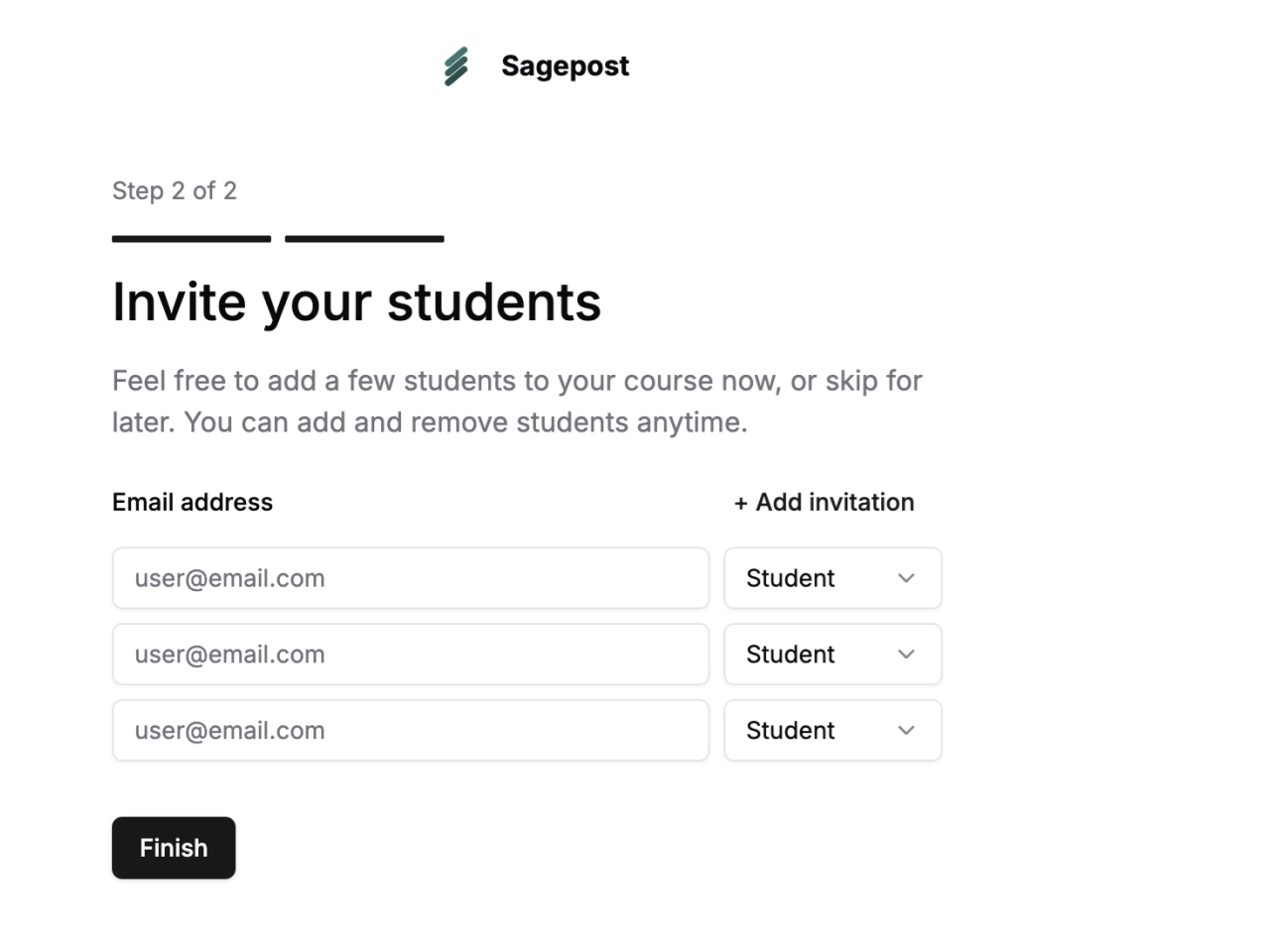1270x952 pixels.
Task: Click the description paragraph about adding students
Action: 517,402
